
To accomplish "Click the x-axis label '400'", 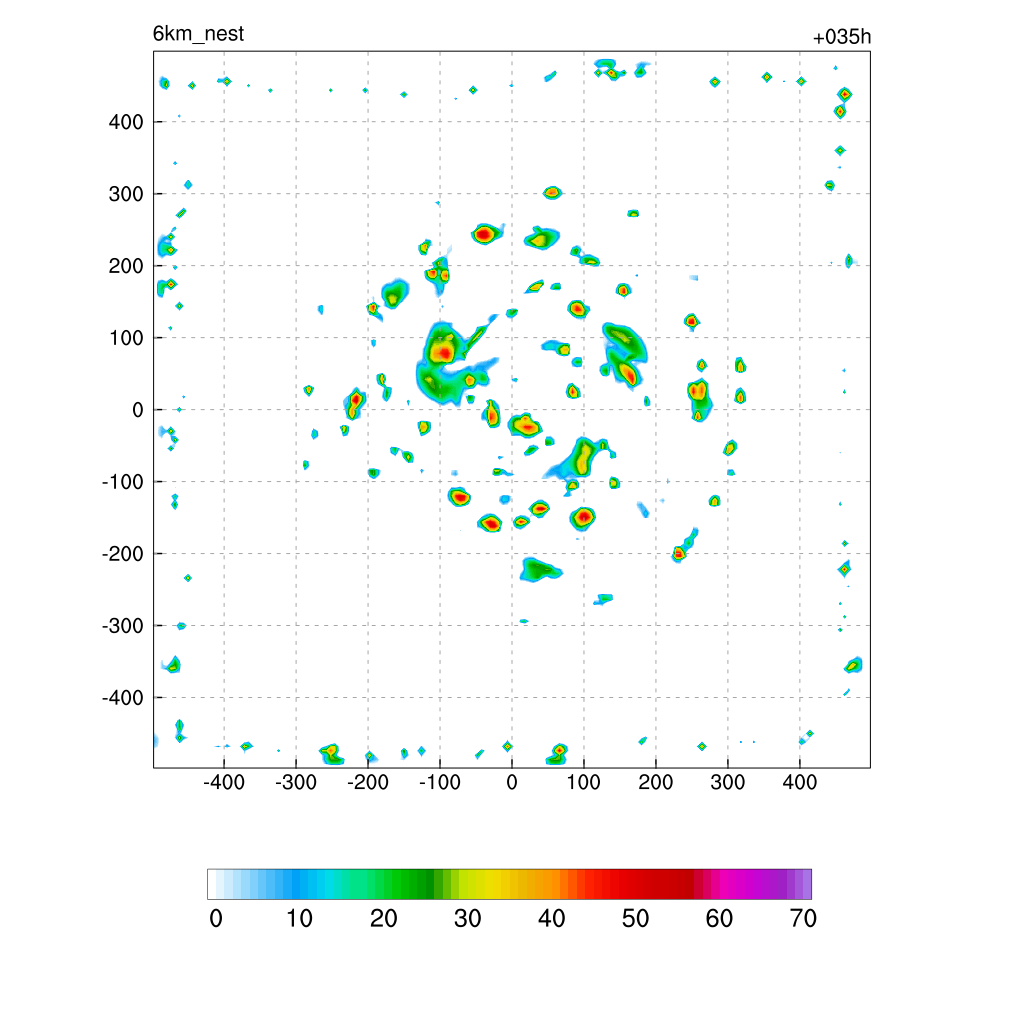I will click(799, 782).
